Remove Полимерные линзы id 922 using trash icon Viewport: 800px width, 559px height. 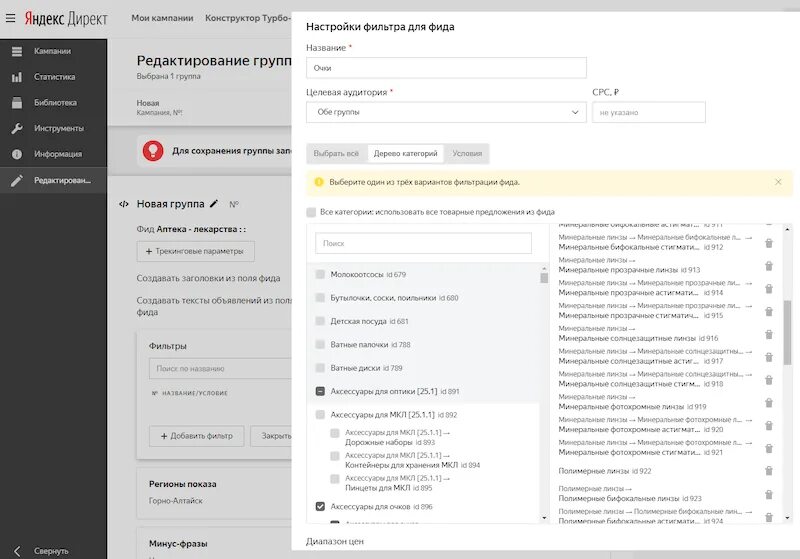[768, 471]
